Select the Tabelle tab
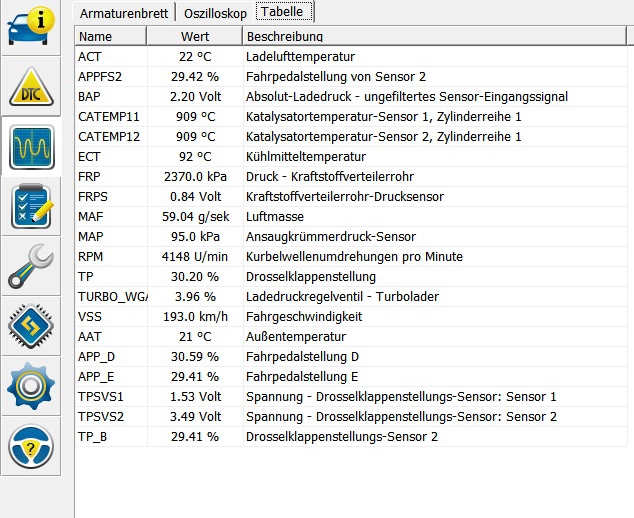This screenshot has height=518, width=634. point(285,12)
